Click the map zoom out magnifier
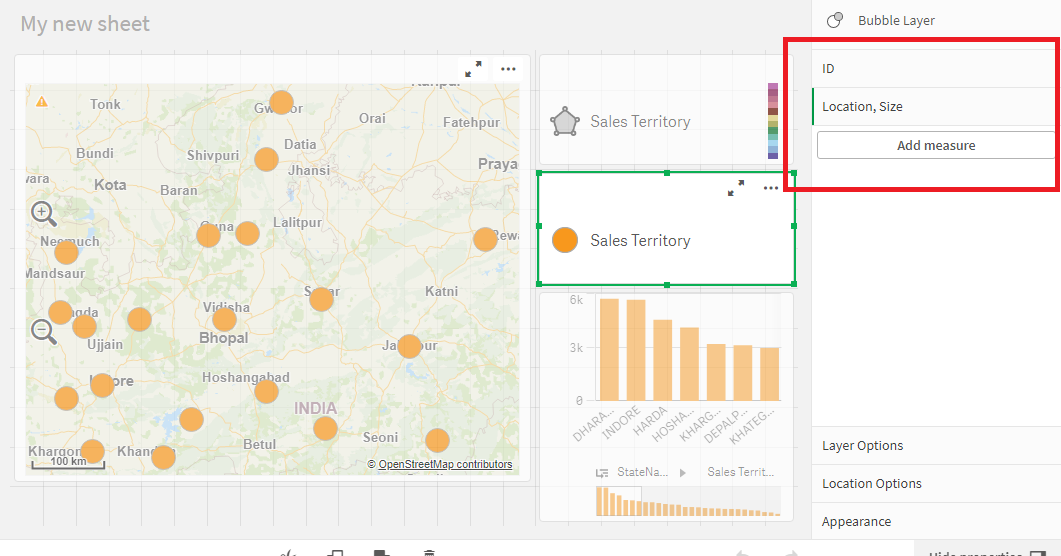The height and width of the screenshot is (556, 1061). click(x=43, y=331)
